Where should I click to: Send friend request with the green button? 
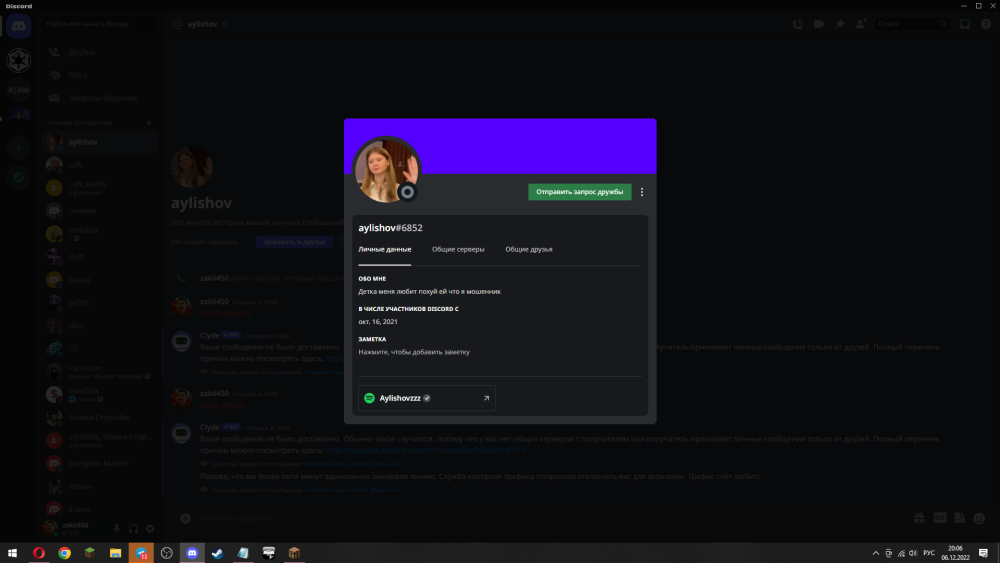[x=580, y=192]
